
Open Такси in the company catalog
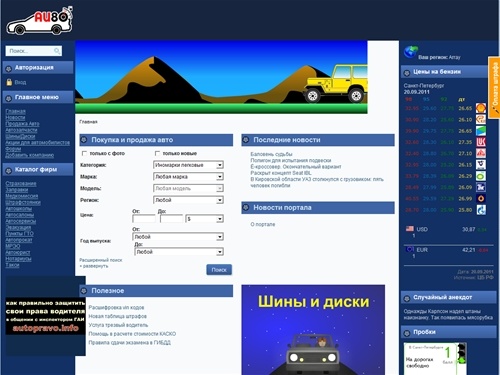pyautogui.click(x=12, y=265)
